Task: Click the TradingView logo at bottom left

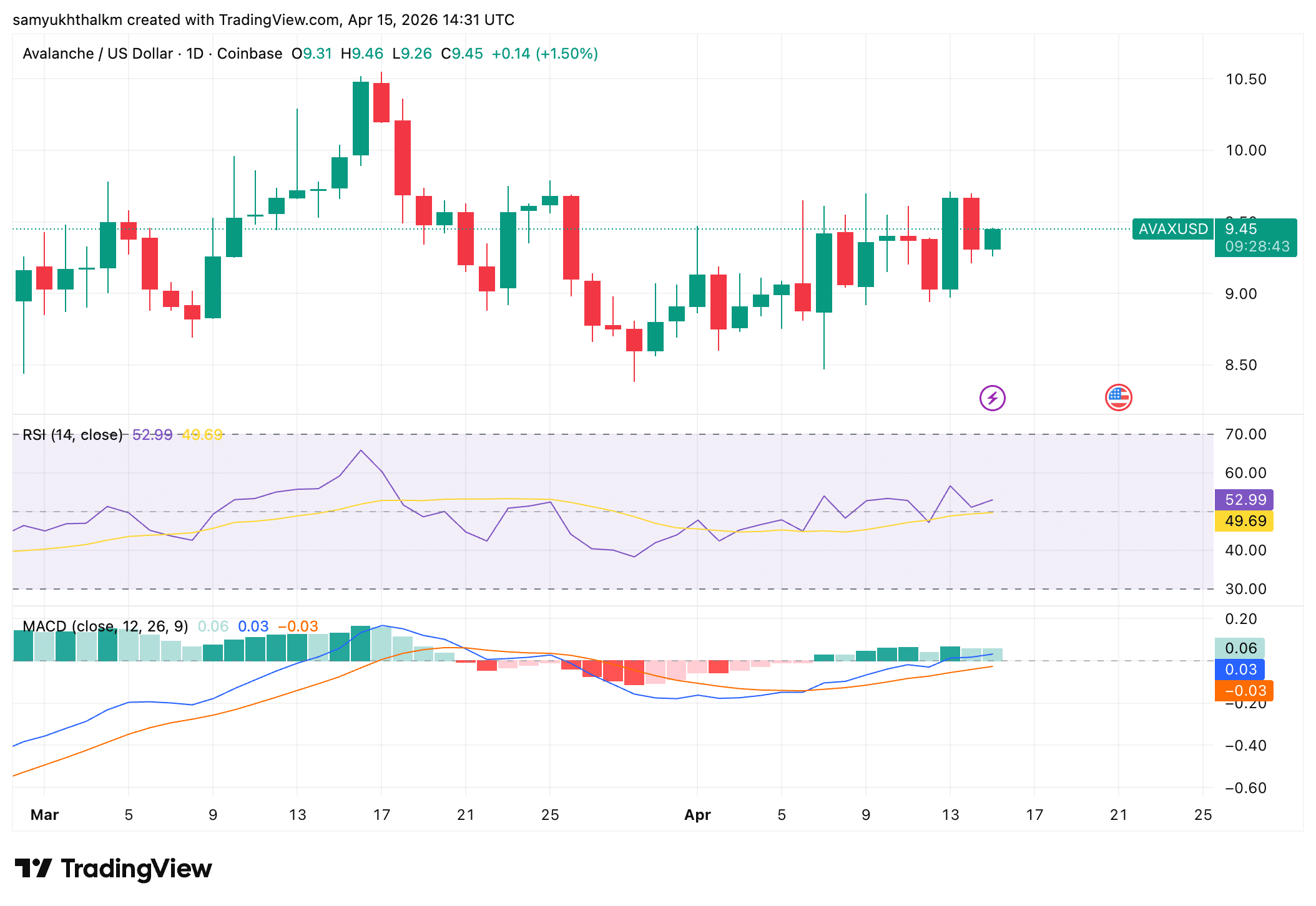Action: click(x=114, y=868)
